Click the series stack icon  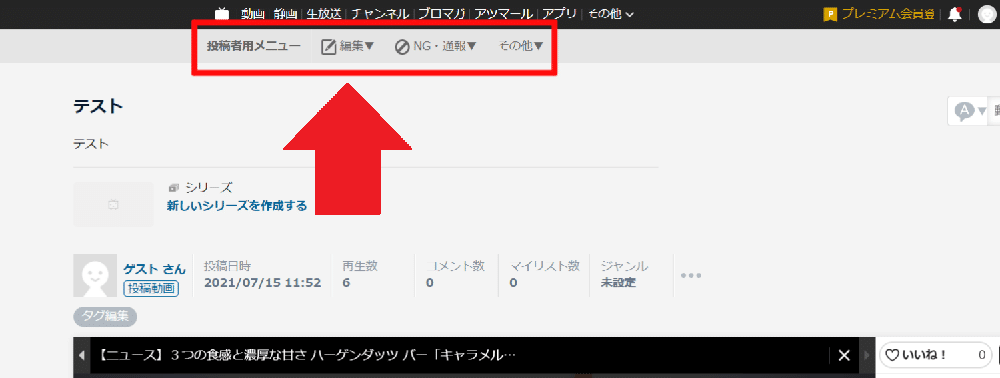173,187
